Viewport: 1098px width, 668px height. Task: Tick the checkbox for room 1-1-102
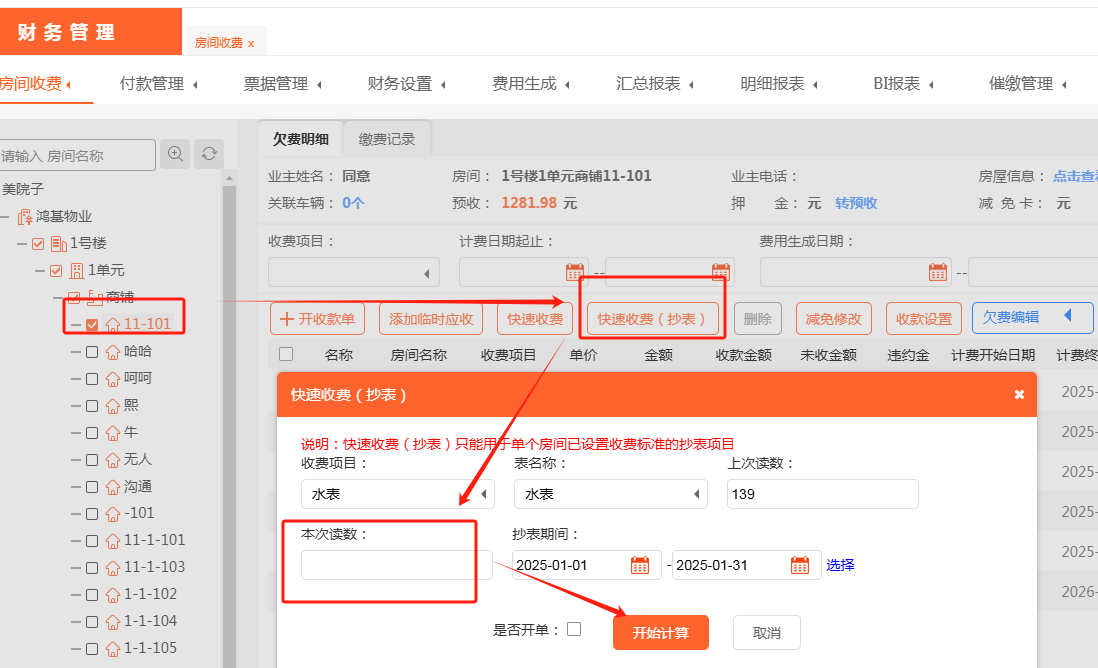[x=92, y=594]
